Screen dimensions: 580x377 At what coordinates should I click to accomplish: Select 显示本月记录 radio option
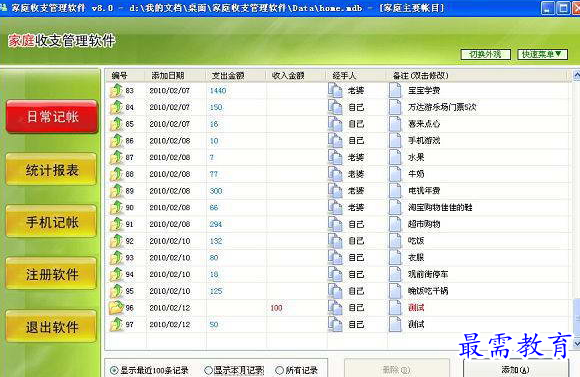pos(208,370)
